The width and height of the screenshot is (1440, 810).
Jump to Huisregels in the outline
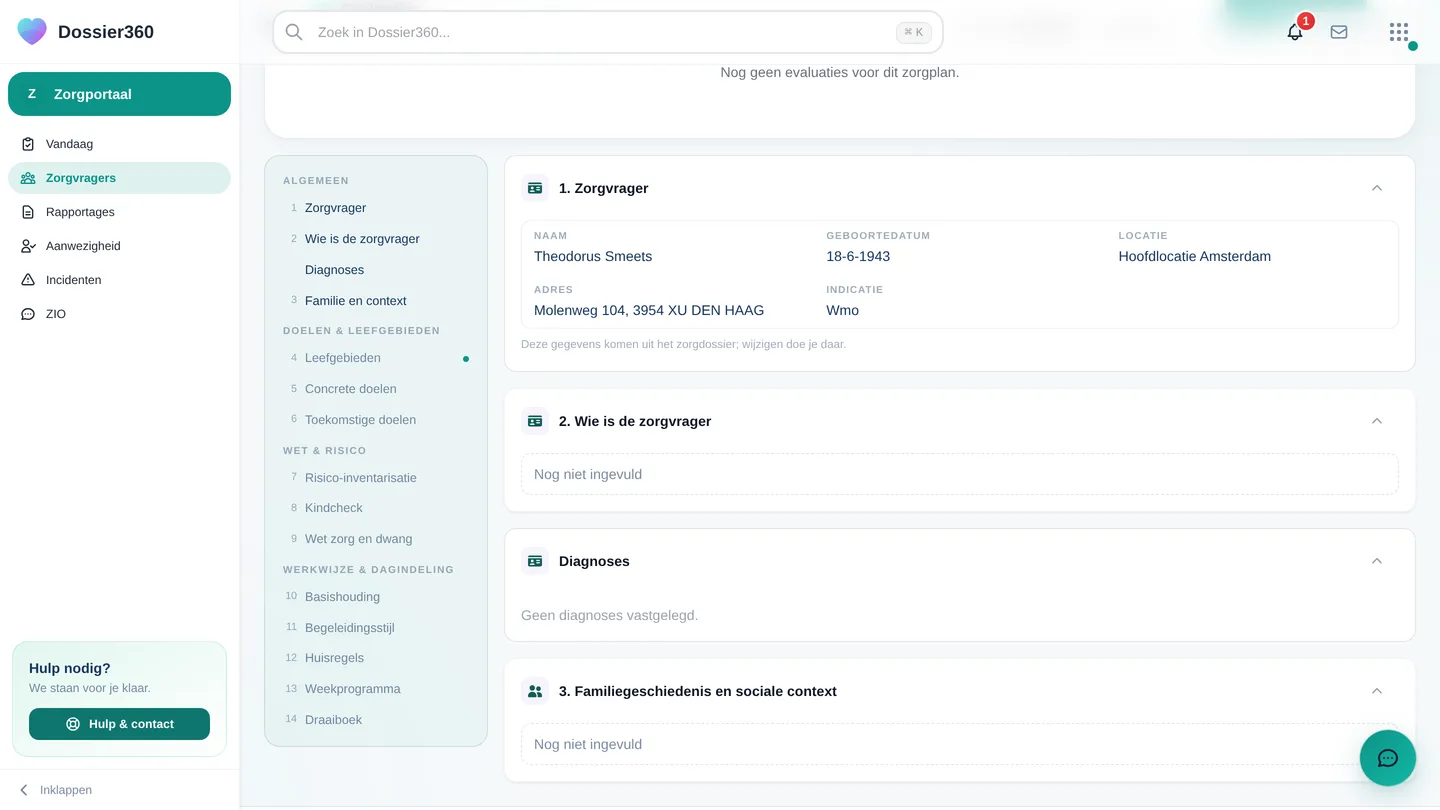pos(376,658)
